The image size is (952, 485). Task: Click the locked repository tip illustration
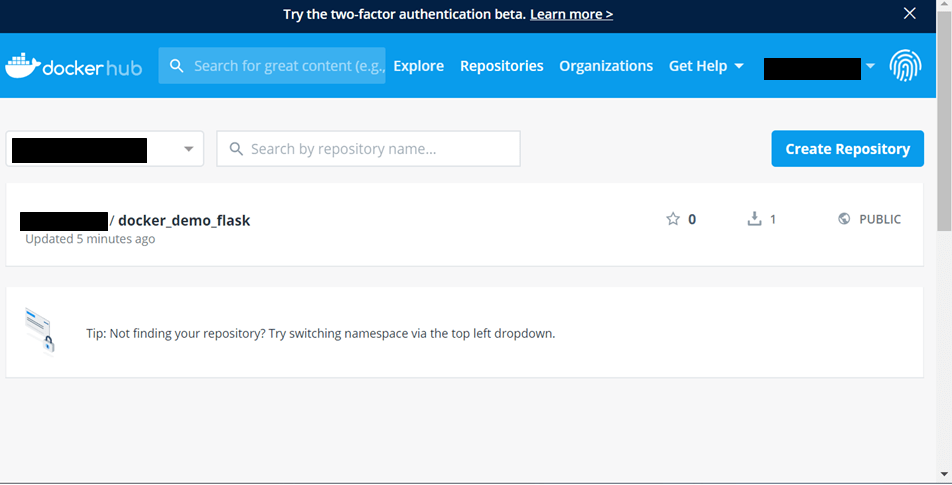(40, 330)
